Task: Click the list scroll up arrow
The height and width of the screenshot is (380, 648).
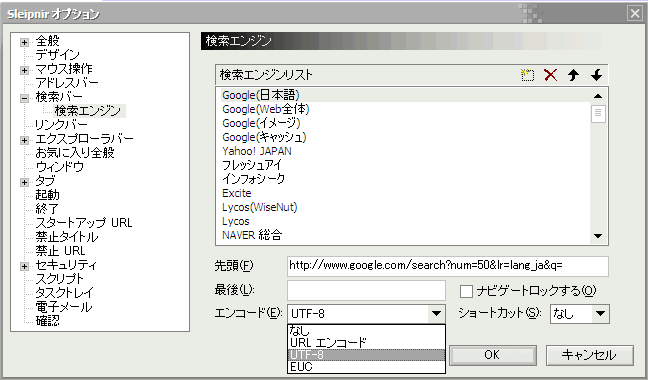Action: (598, 96)
